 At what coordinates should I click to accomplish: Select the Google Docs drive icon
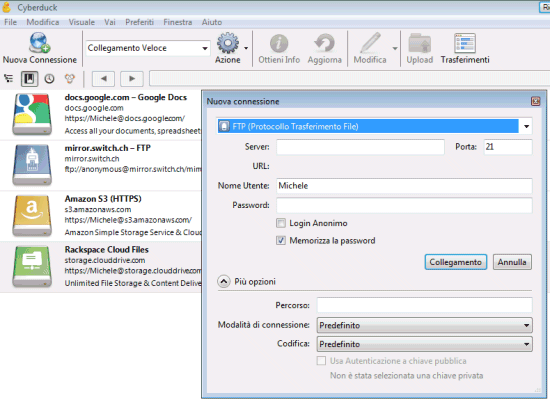click(32, 114)
